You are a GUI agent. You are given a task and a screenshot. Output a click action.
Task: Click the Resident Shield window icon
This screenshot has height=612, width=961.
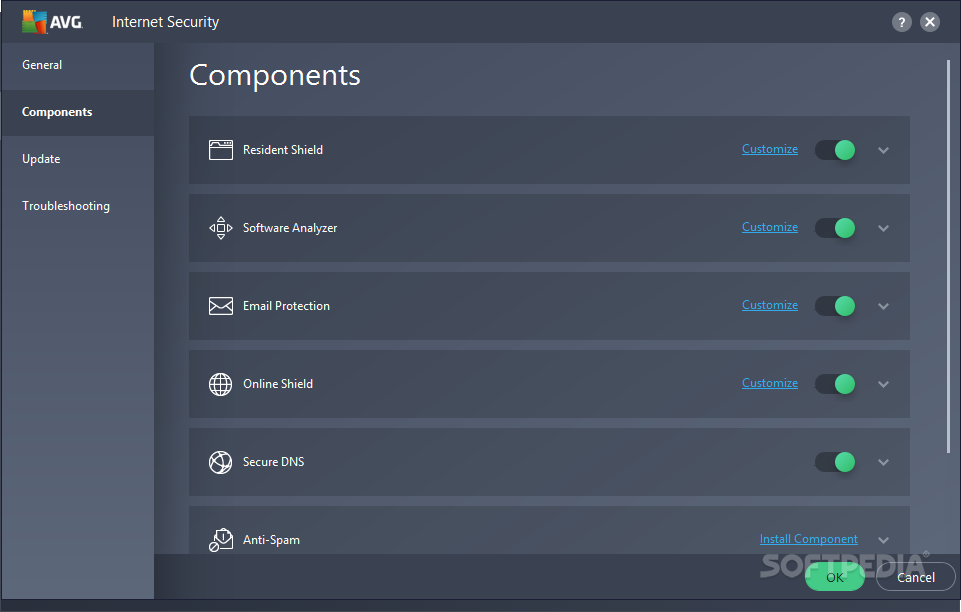pos(221,150)
